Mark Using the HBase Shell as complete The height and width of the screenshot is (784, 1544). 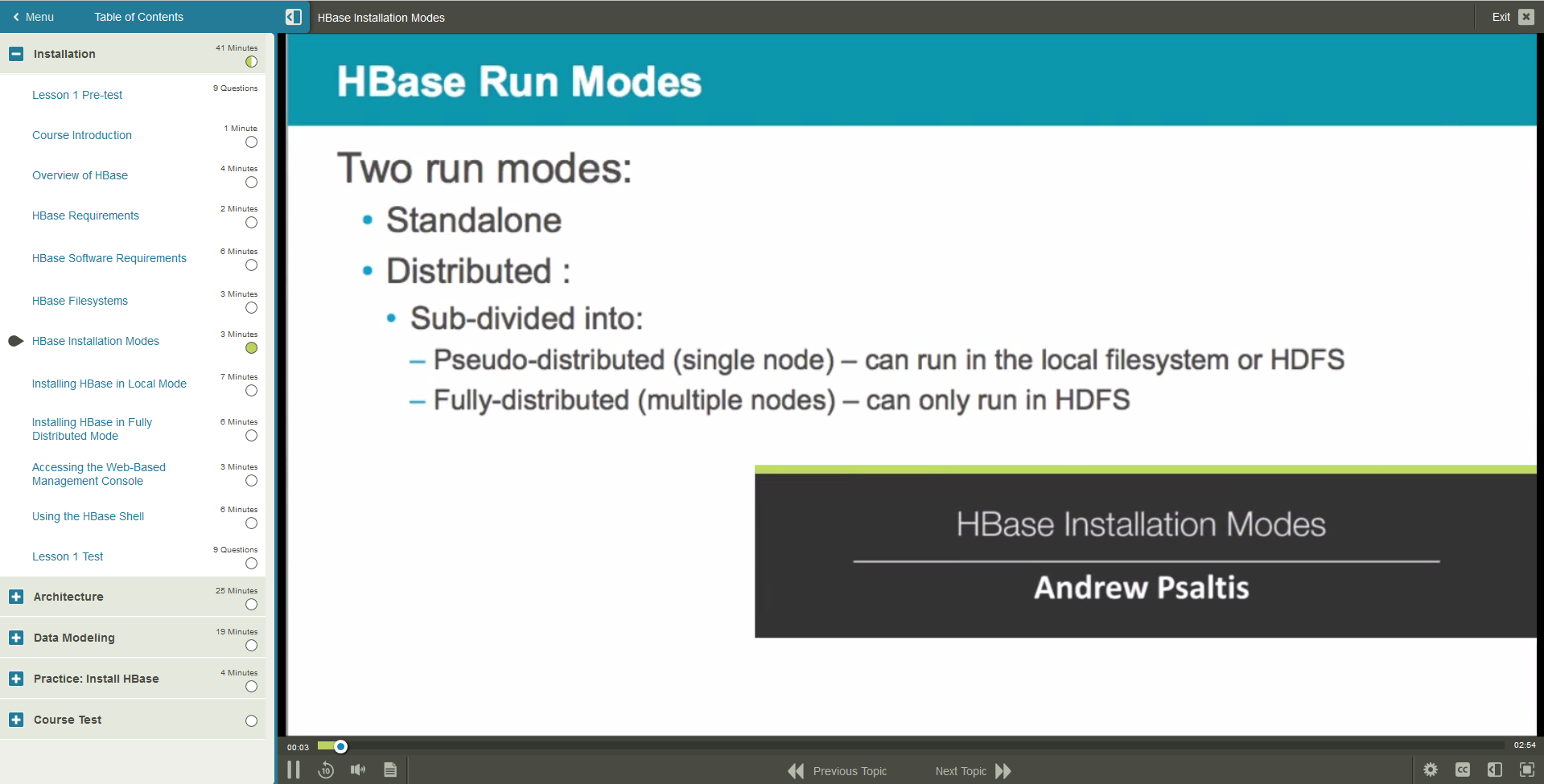point(250,523)
